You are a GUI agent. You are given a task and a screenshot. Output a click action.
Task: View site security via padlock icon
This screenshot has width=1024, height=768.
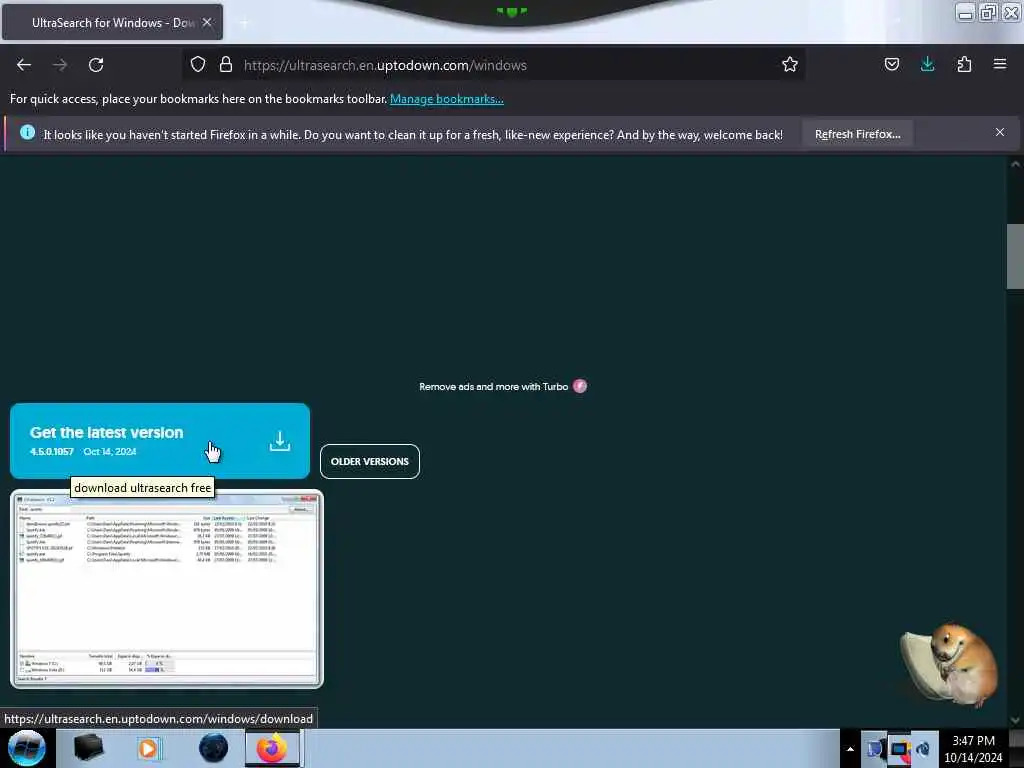coord(226,64)
